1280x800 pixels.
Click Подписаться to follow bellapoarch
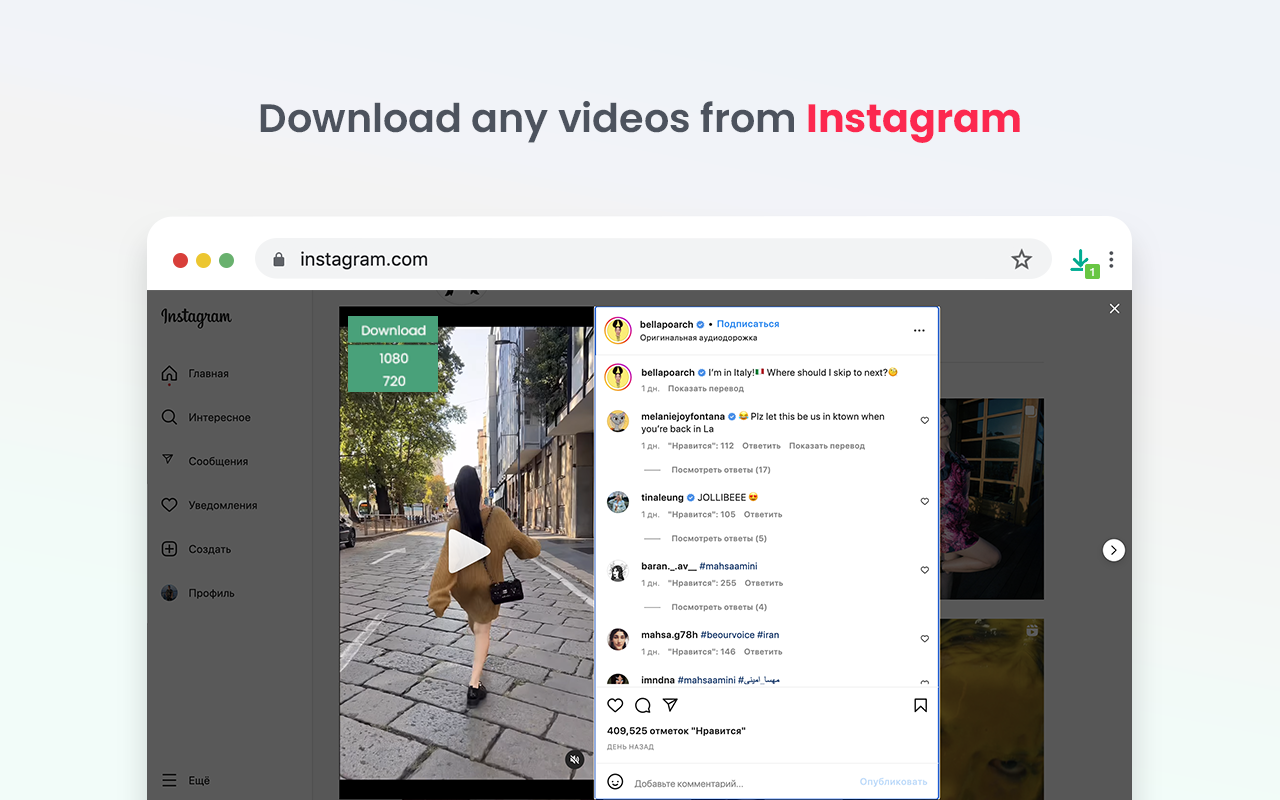point(747,323)
